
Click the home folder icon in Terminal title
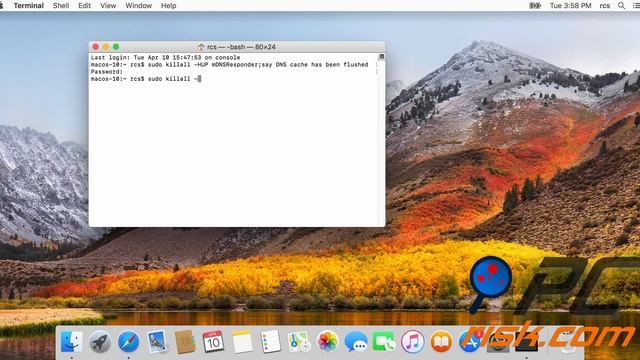pos(201,47)
